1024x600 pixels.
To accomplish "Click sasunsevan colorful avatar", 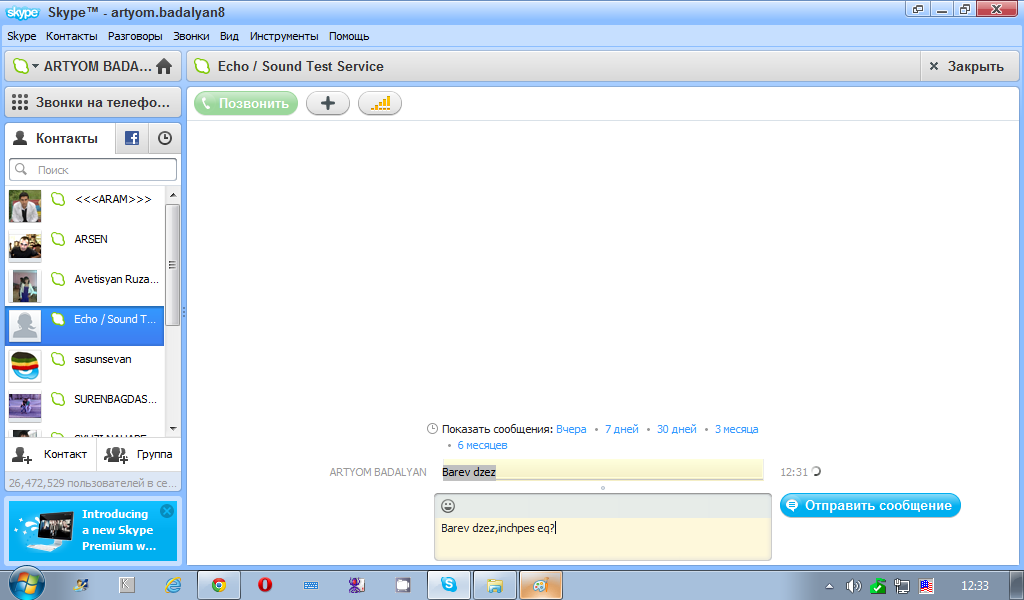I will [x=25, y=366].
